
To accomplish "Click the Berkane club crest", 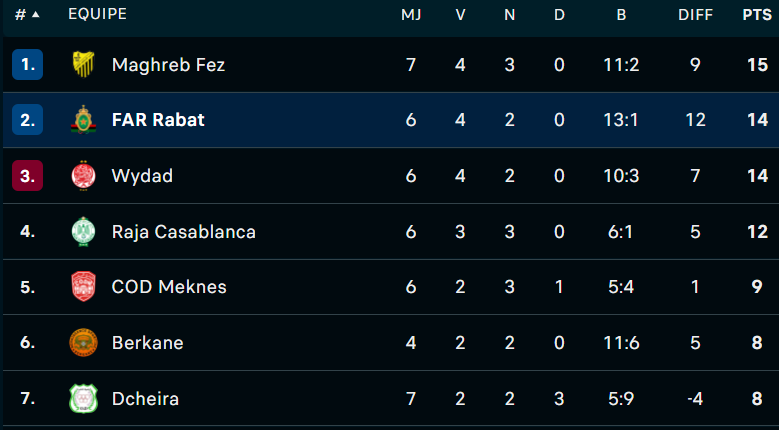I will click(x=83, y=343).
